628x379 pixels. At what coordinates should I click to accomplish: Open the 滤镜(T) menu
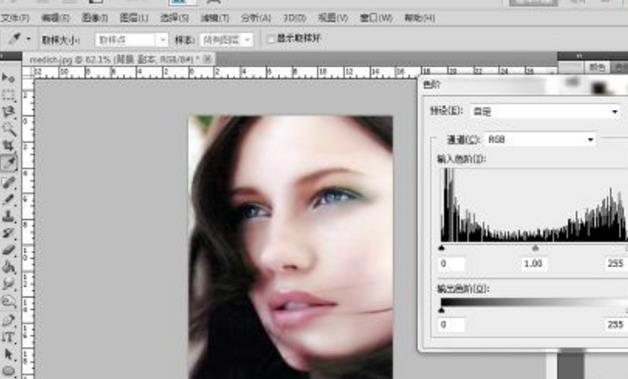[215, 18]
